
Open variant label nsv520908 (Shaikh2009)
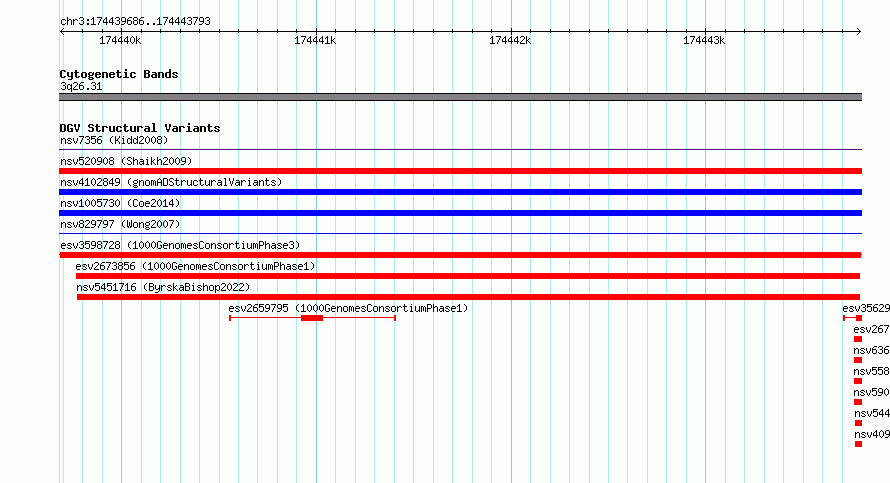pos(126,161)
